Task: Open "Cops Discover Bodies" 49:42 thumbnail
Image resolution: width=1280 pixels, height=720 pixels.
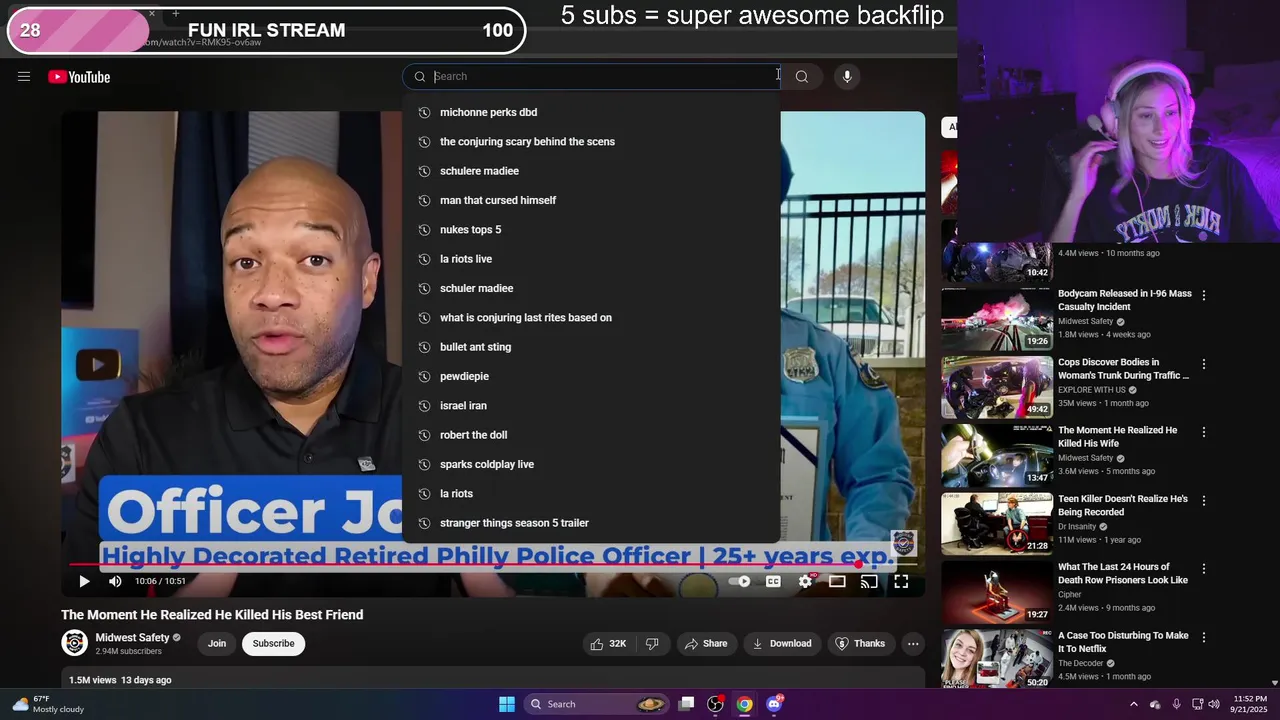Action: click(997, 387)
